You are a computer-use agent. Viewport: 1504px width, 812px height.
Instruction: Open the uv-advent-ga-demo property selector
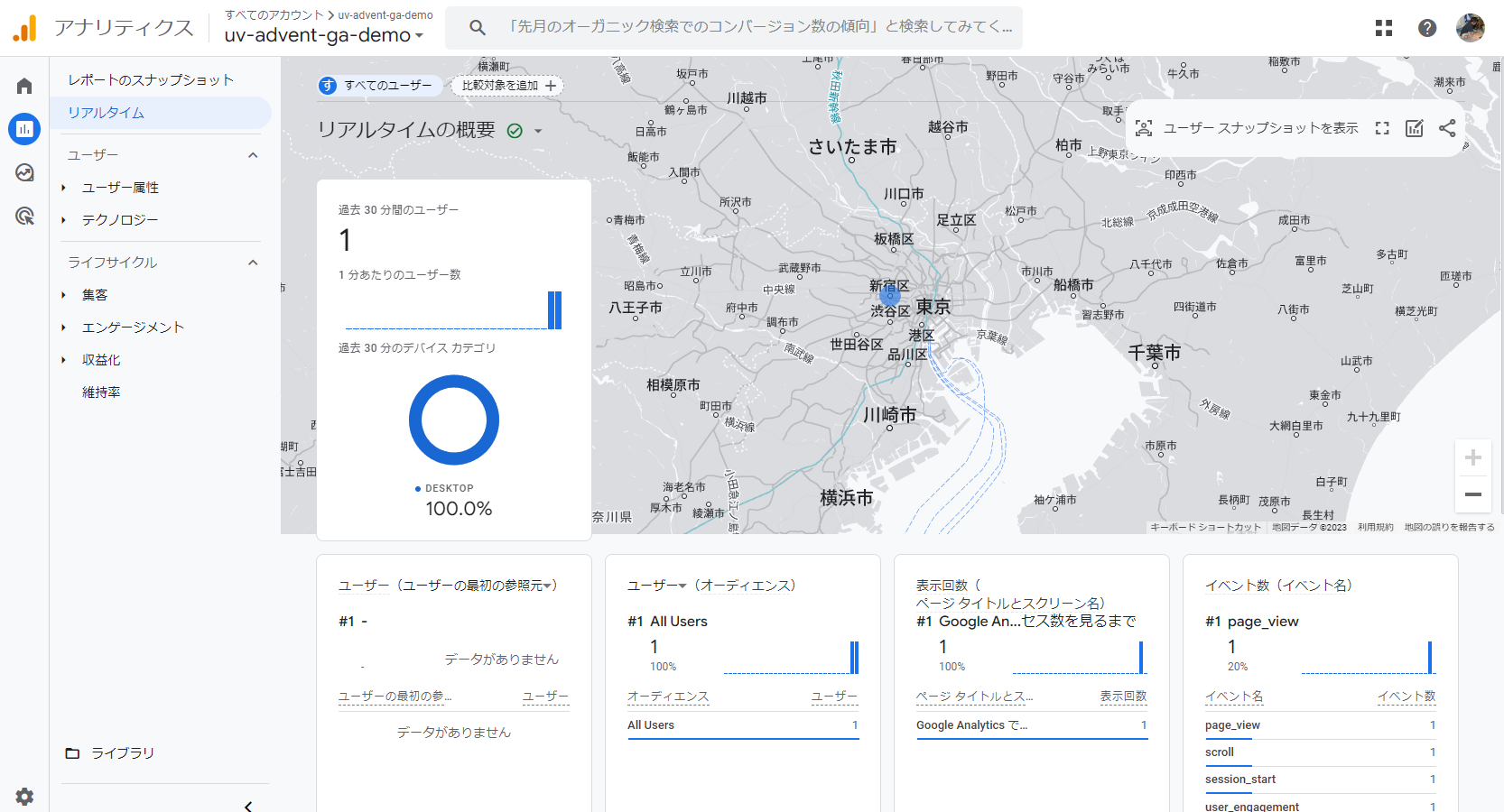click(324, 35)
